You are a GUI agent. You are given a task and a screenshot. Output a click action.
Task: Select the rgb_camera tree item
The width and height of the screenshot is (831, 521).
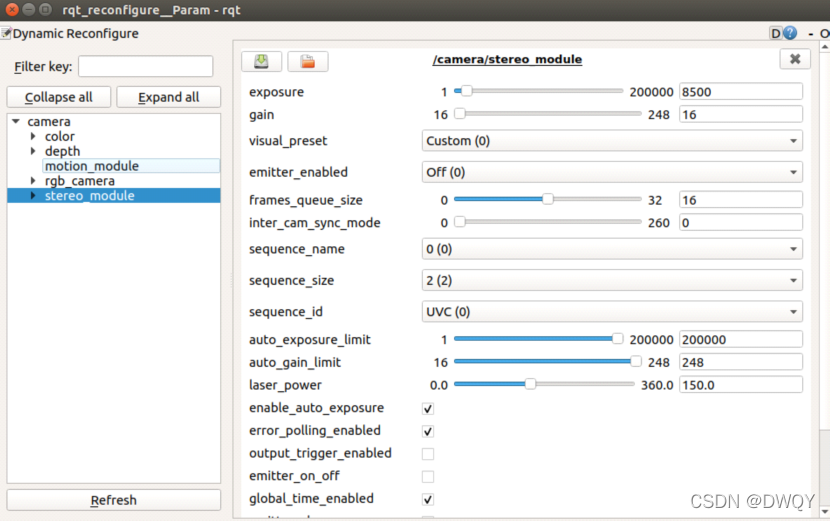pyautogui.click(x=79, y=181)
